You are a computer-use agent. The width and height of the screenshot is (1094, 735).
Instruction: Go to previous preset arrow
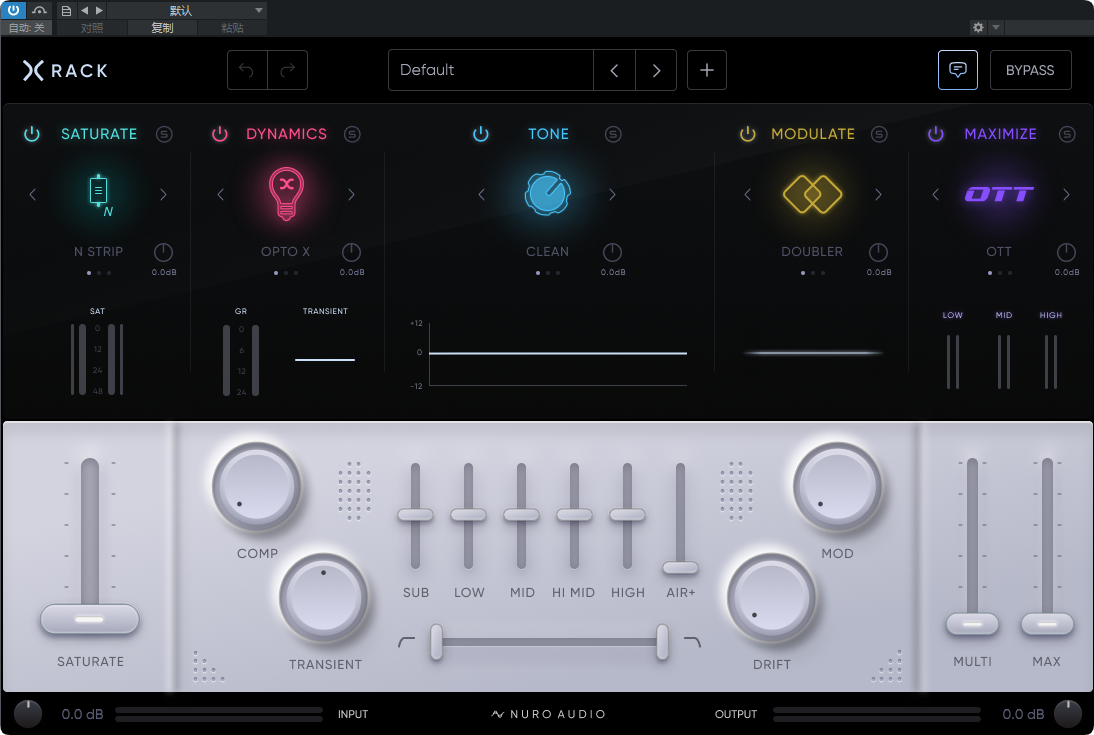614,70
